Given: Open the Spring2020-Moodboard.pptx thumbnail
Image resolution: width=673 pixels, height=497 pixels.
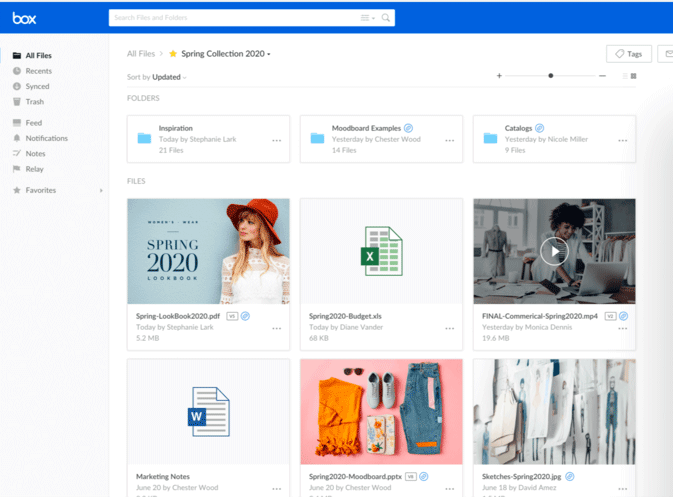Looking at the screenshot, I should point(382,412).
